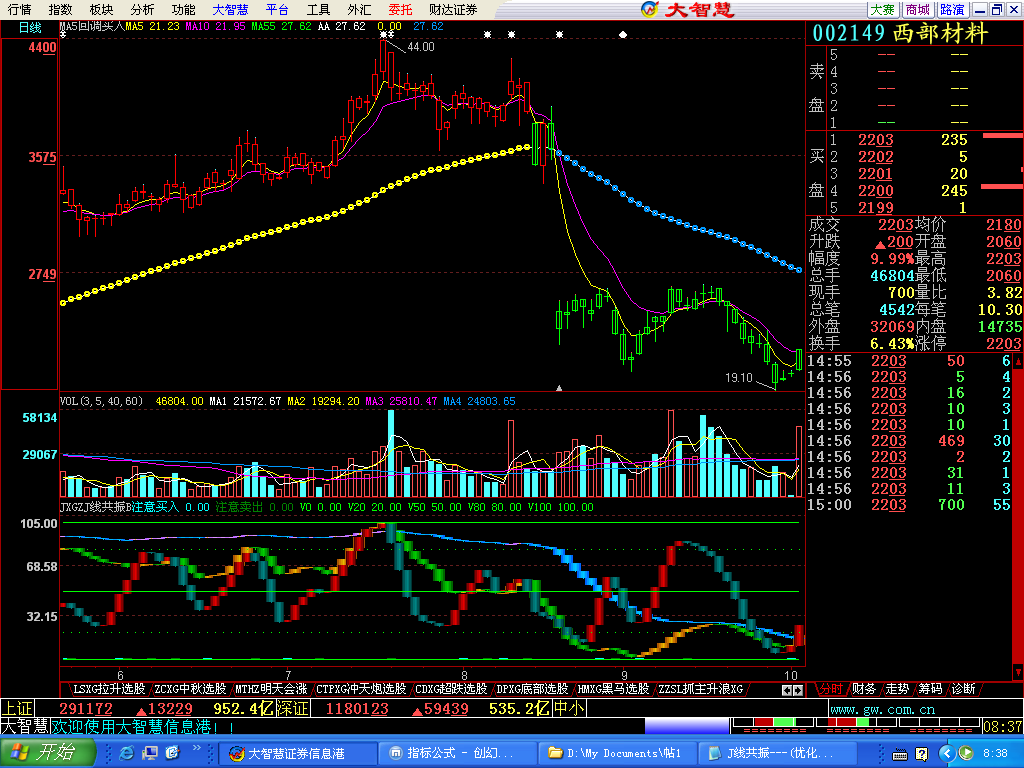Open the 指数 menu
The width and height of the screenshot is (1024, 768).
pyautogui.click(x=60, y=10)
